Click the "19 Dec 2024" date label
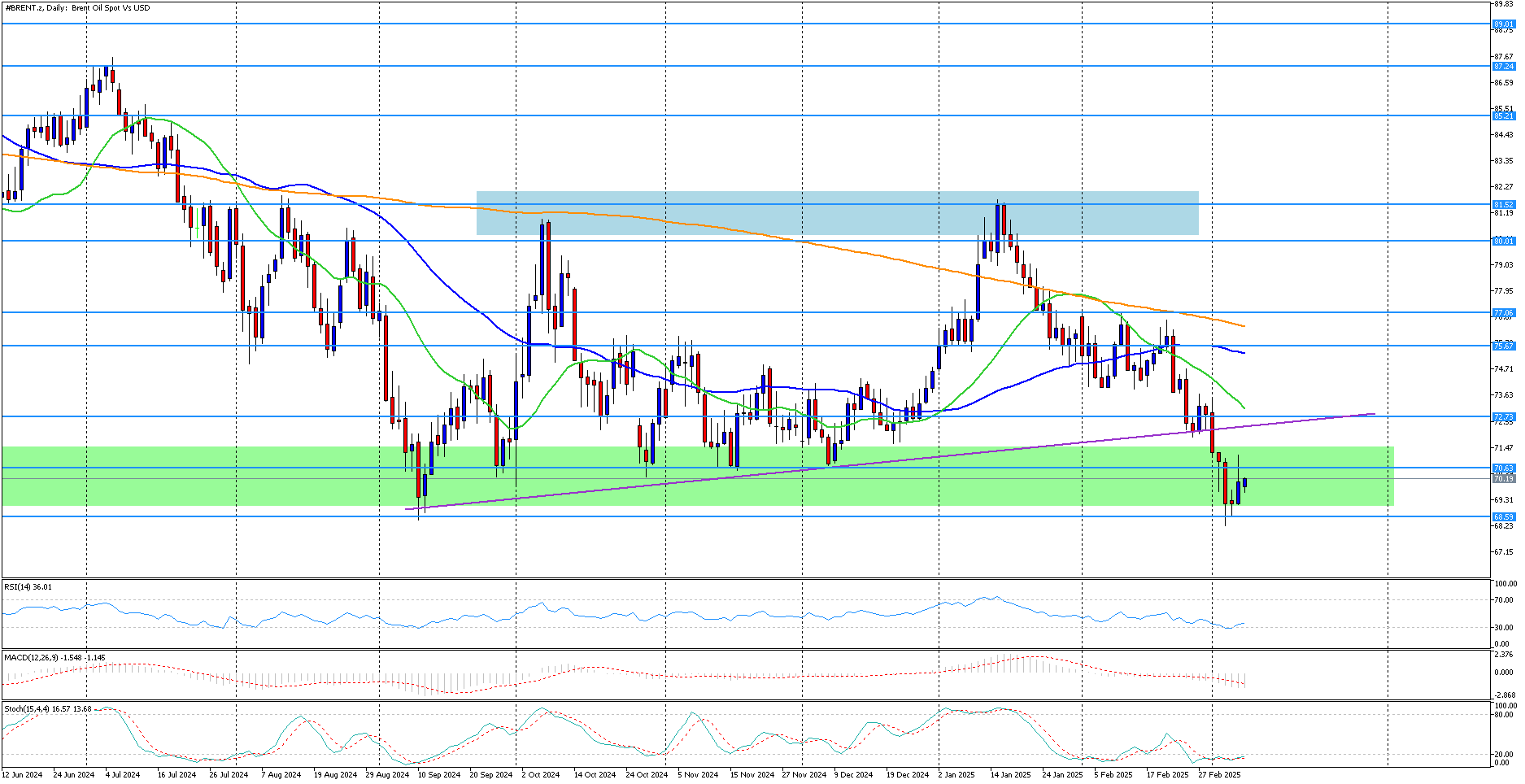 908,774
